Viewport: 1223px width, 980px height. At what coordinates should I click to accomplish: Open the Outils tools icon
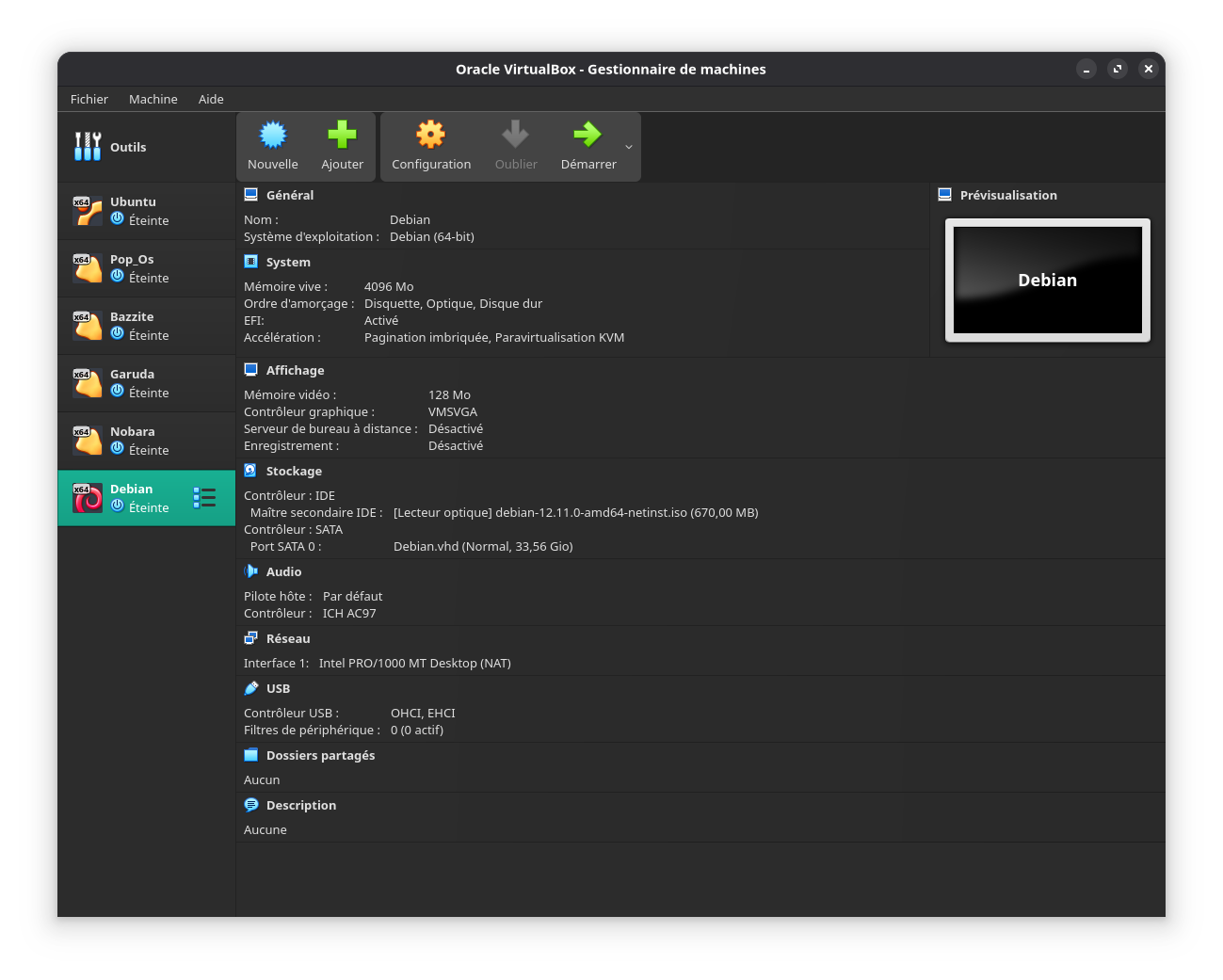point(88,147)
